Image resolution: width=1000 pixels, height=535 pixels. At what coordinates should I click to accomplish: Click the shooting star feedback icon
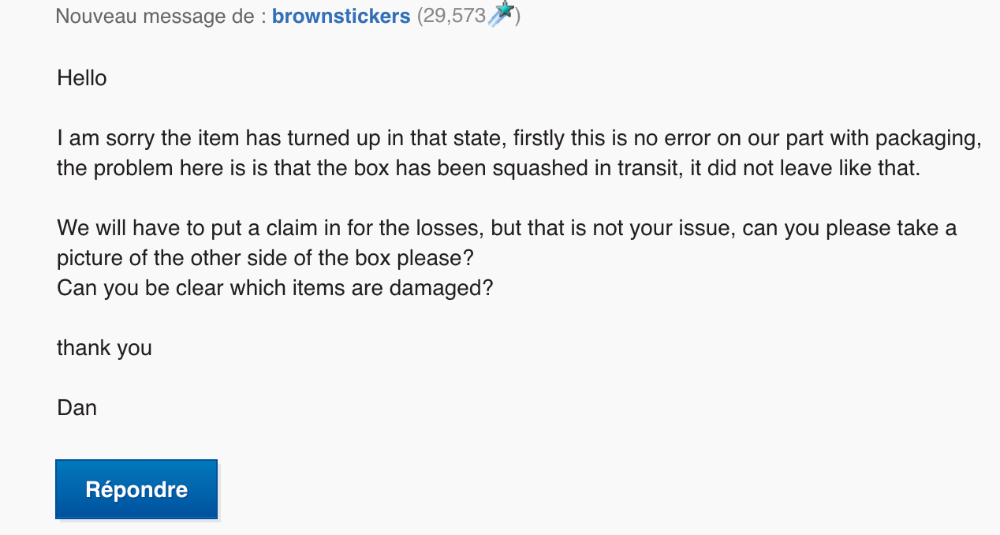coord(501,13)
